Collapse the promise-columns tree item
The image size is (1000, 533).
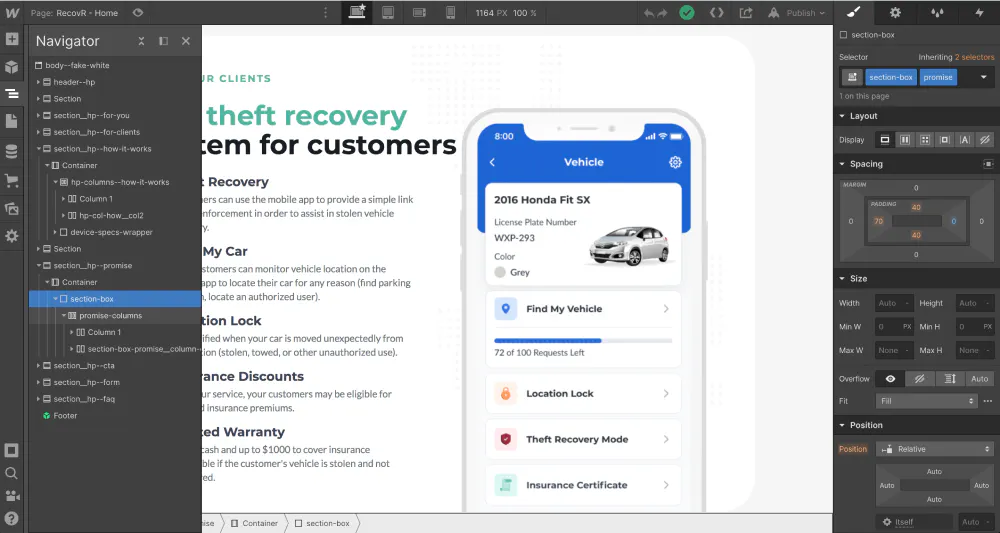click(63, 316)
